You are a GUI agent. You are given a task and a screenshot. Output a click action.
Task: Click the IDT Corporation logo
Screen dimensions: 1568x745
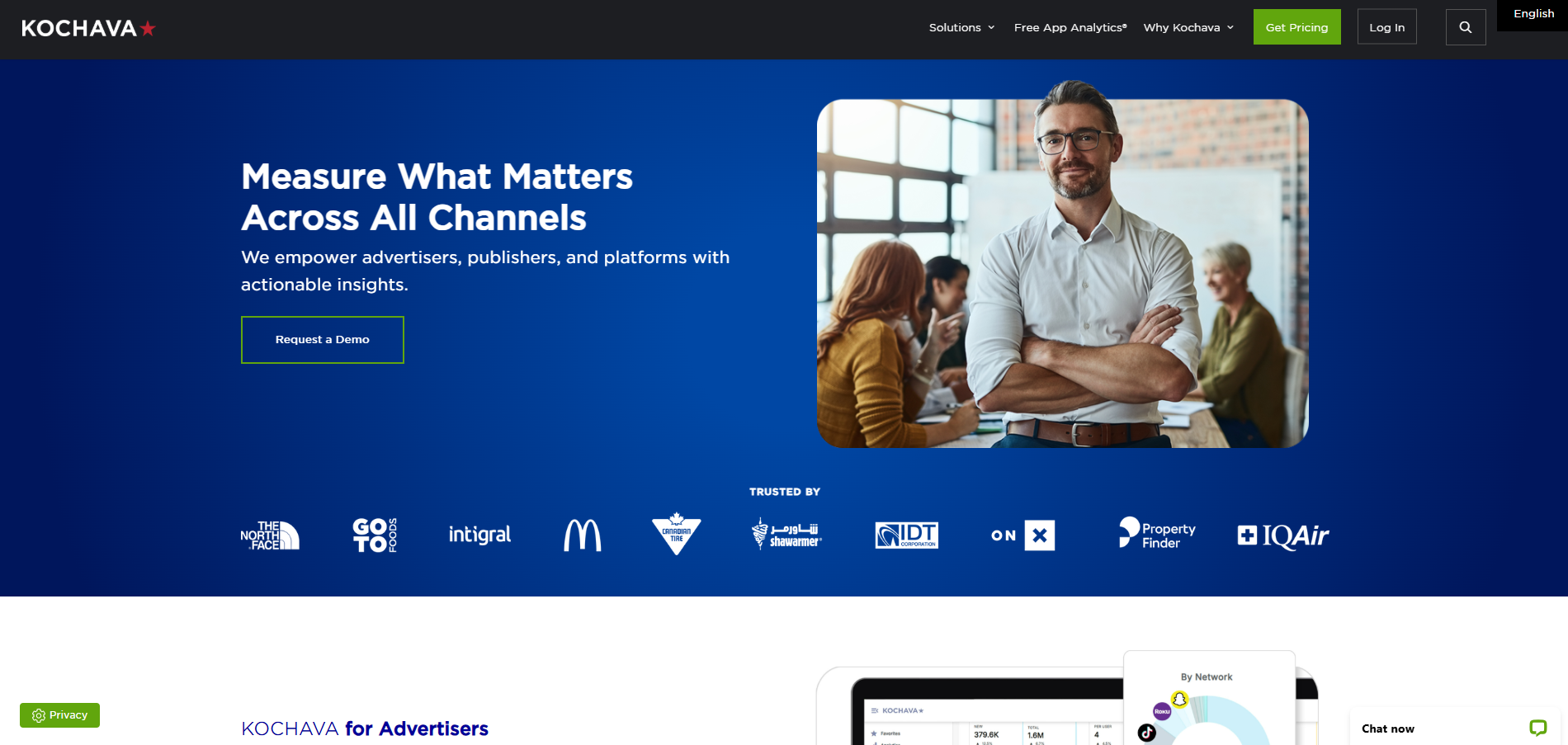coord(906,535)
